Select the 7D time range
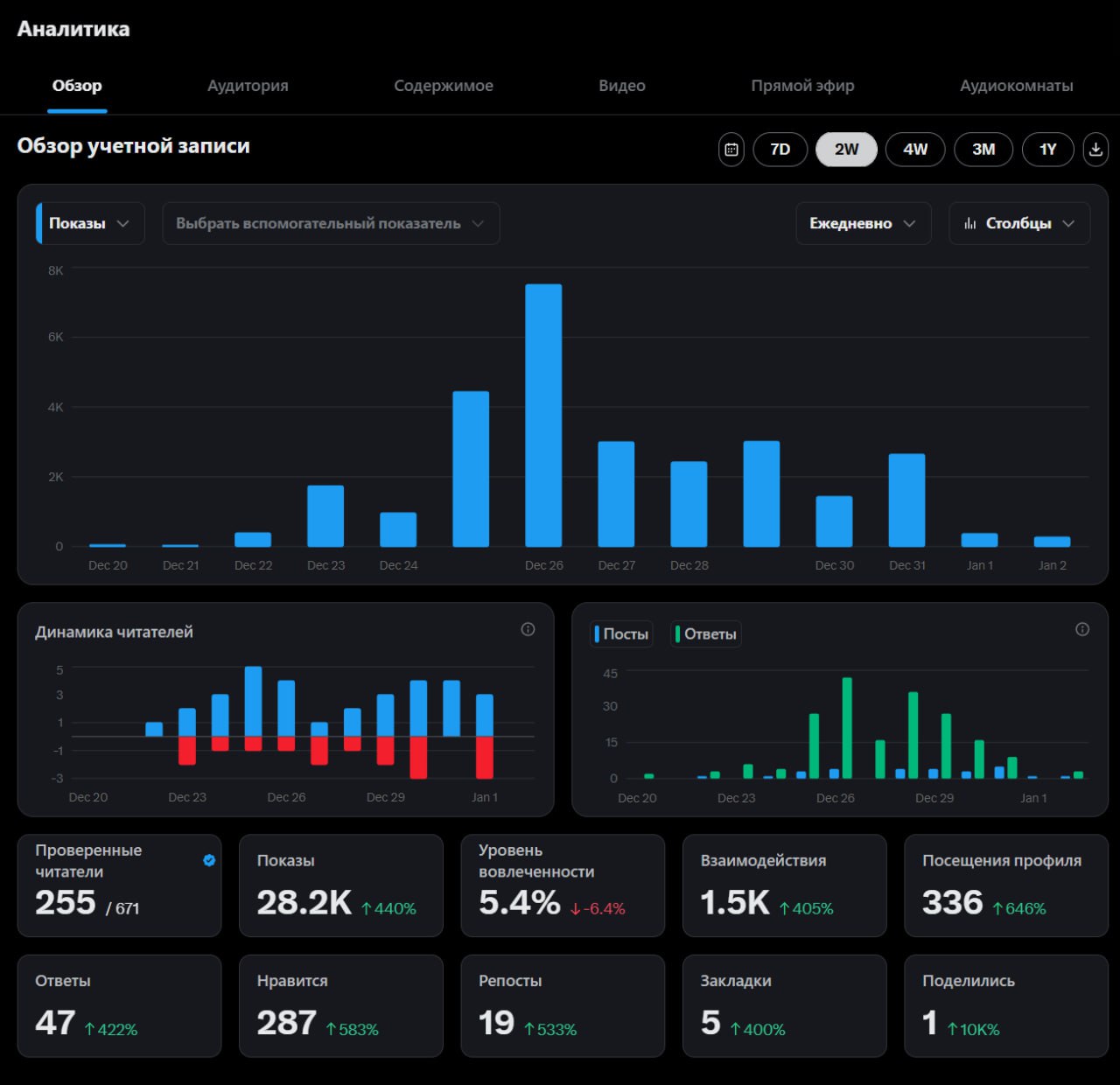Viewport: 1120px width, 1085px height. point(780,149)
